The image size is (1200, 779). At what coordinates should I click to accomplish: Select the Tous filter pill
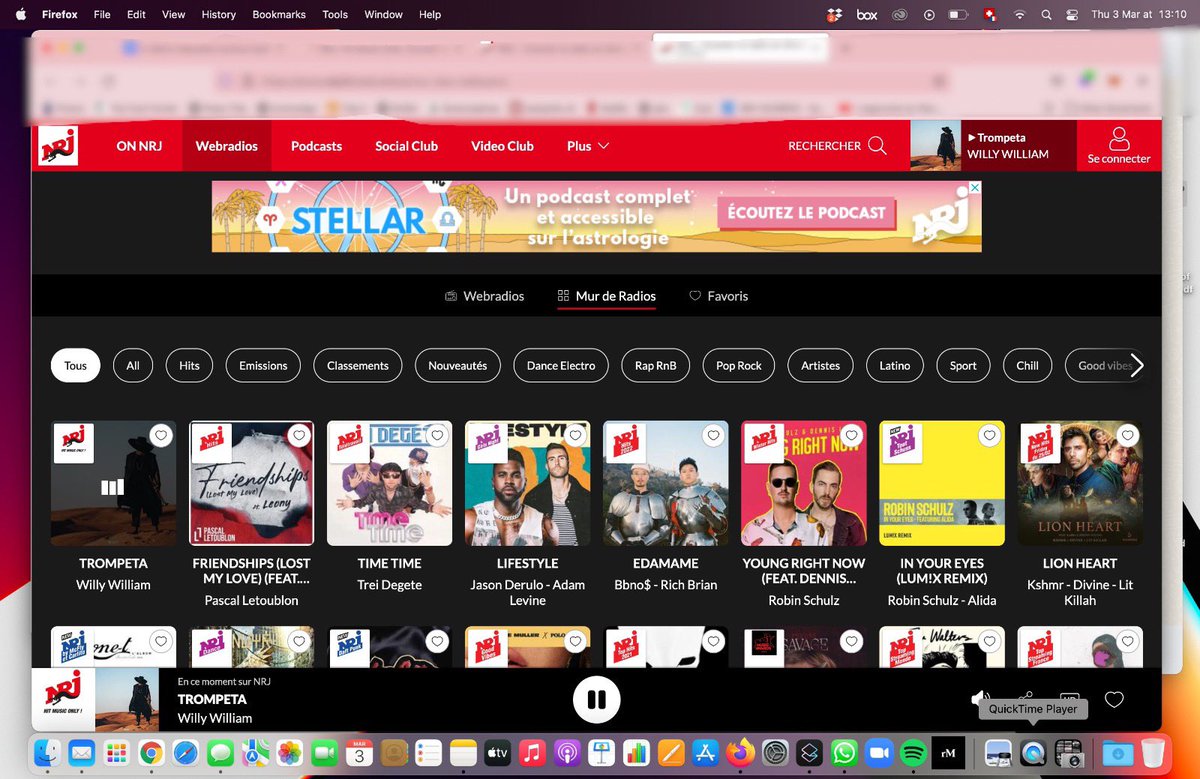tap(76, 366)
